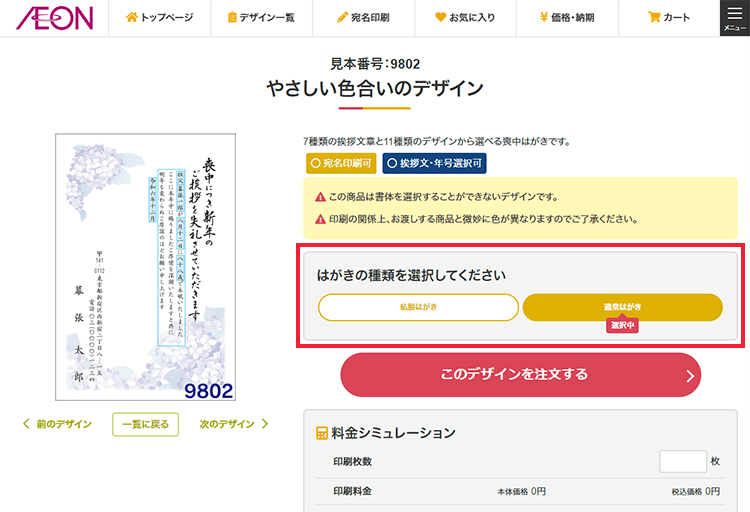Click the AEON logo
The height and width of the screenshot is (512, 750).
(55, 18)
